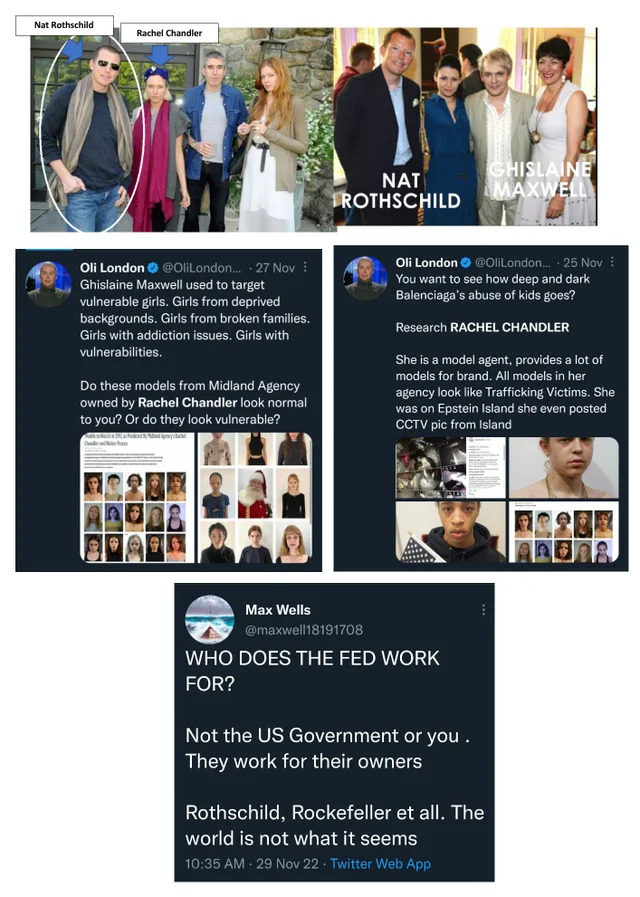
Task: Click the Nat Rothschild label box
Action: point(64,25)
